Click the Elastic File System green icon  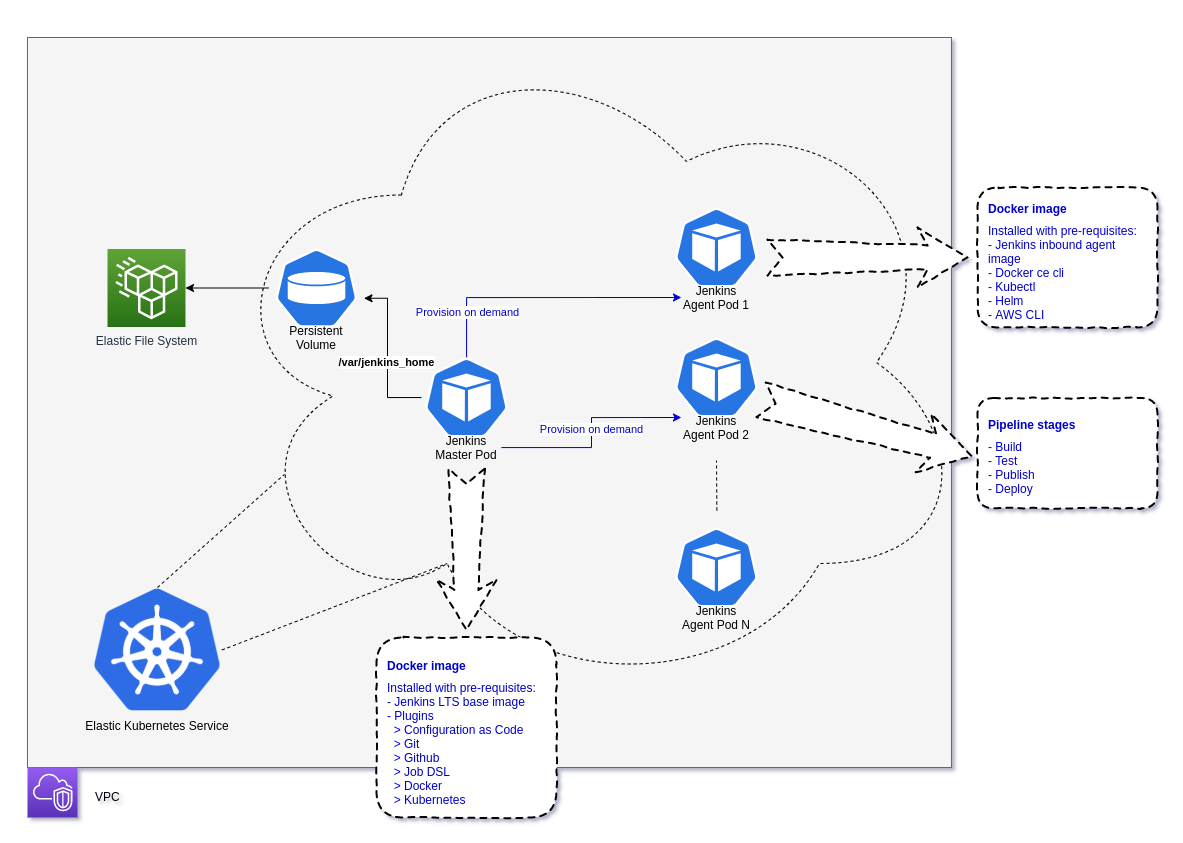pyautogui.click(x=146, y=288)
